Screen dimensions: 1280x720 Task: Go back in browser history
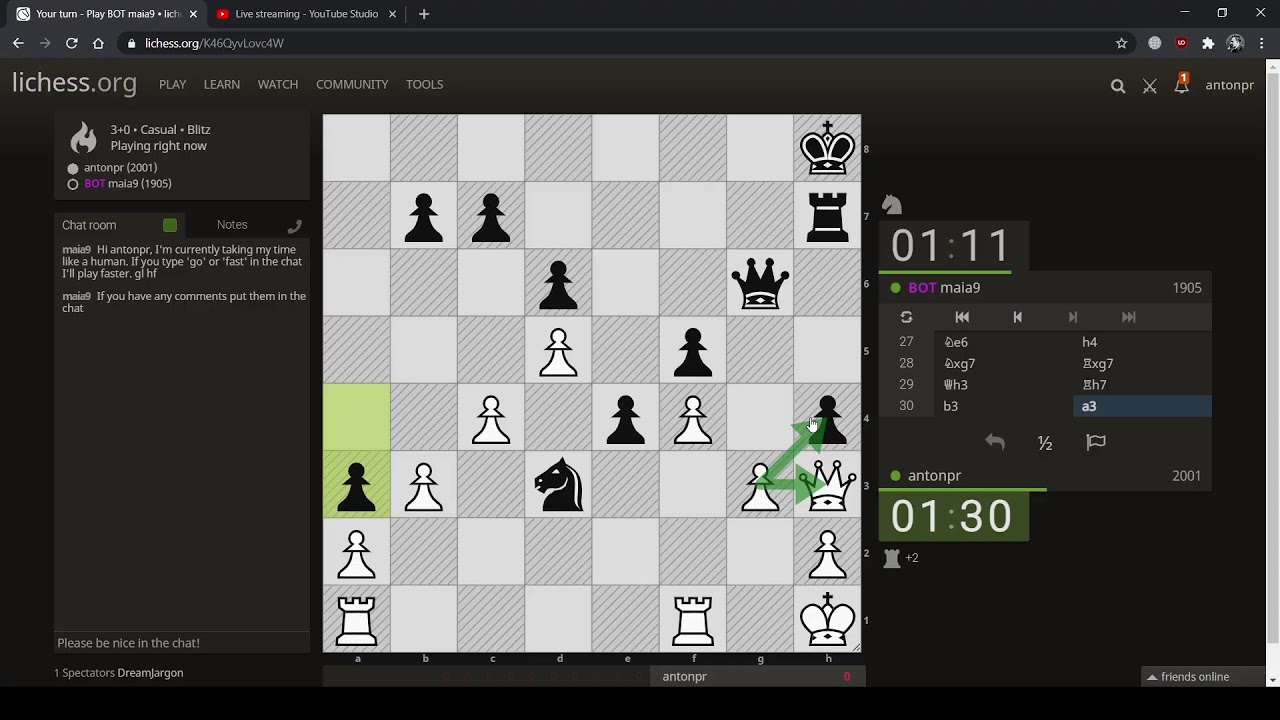18,43
